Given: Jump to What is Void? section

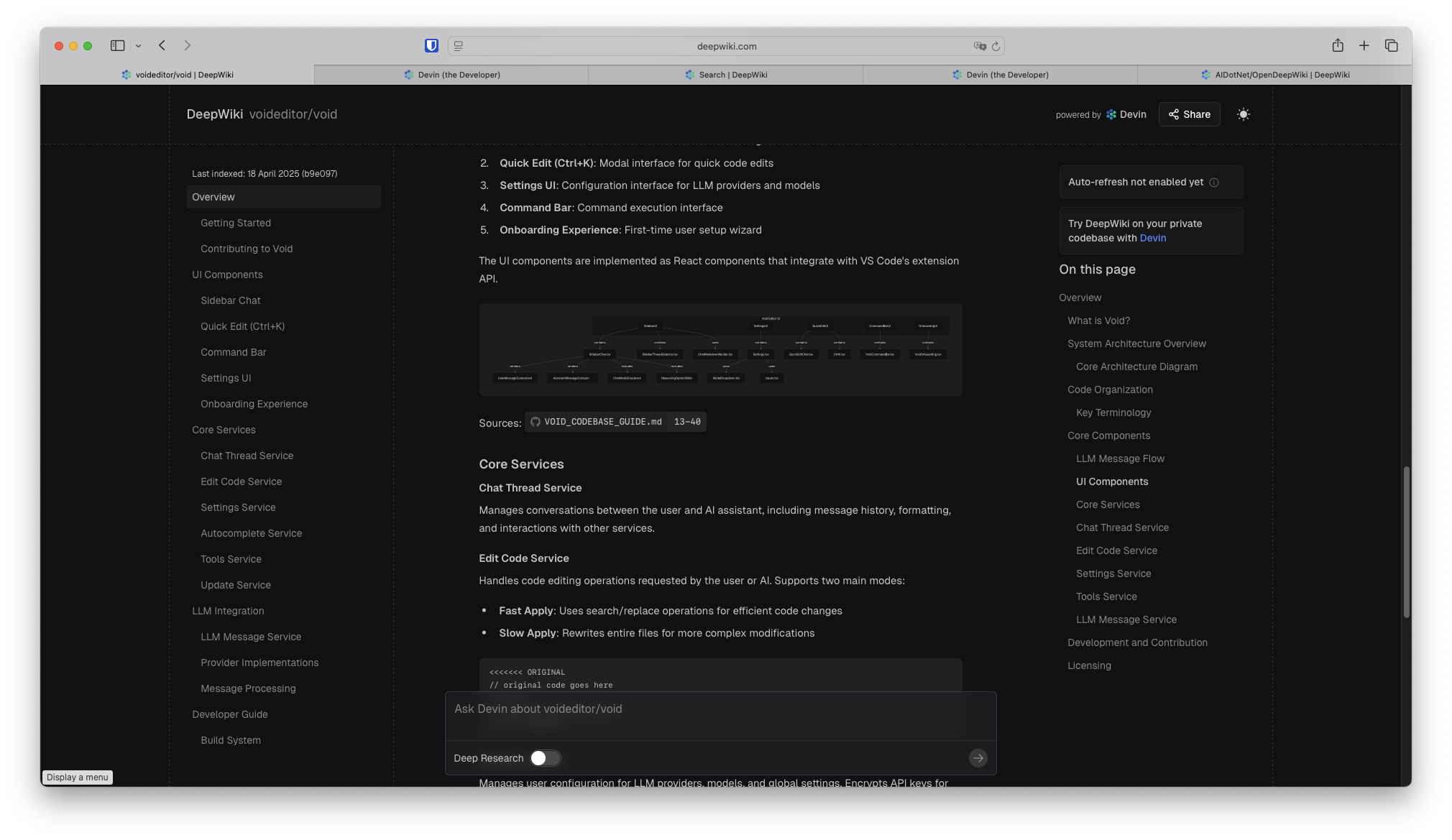Looking at the screenshot, I should [1098, 320].
